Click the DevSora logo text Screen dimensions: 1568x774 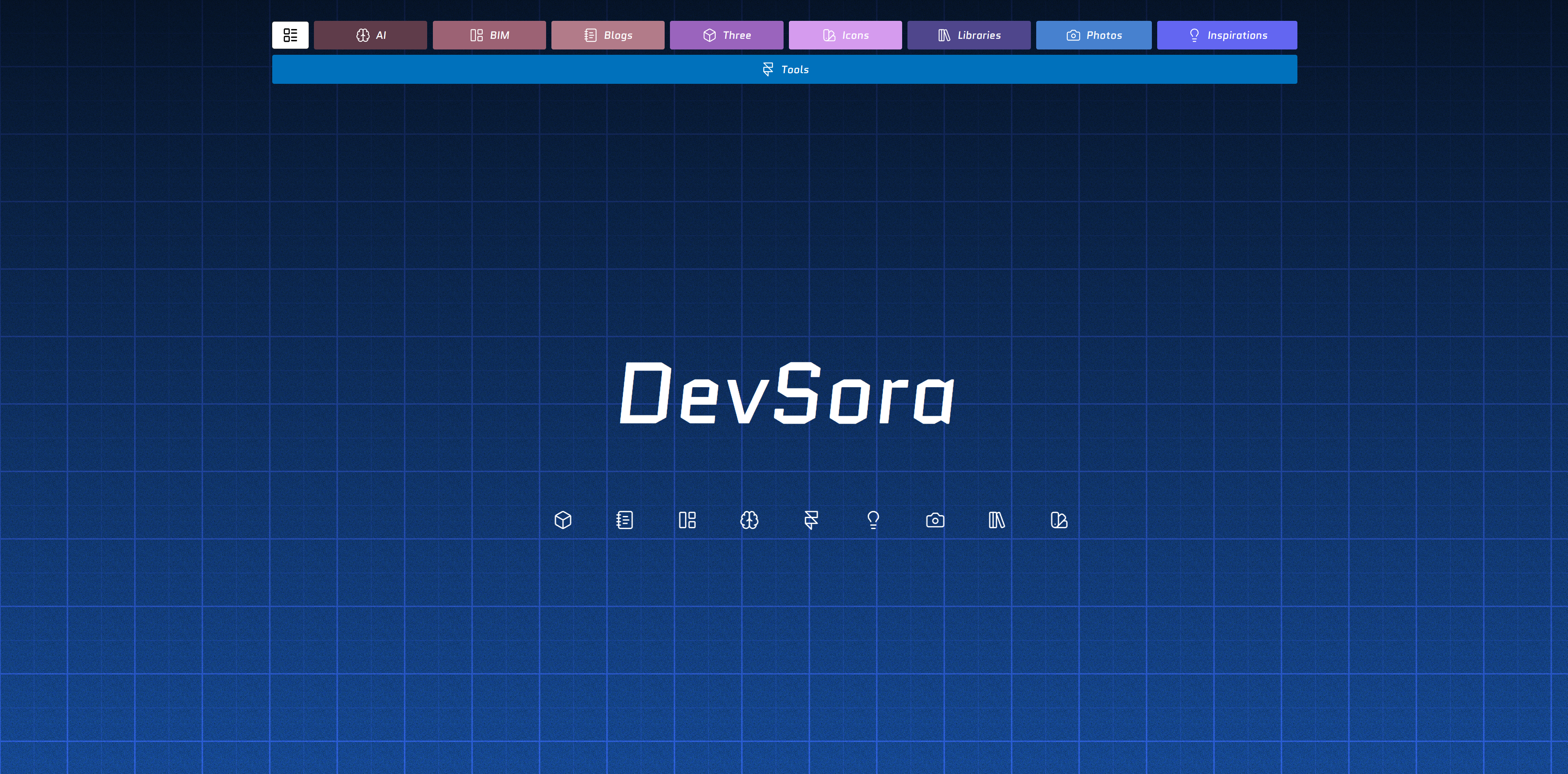tap(784, 396)
